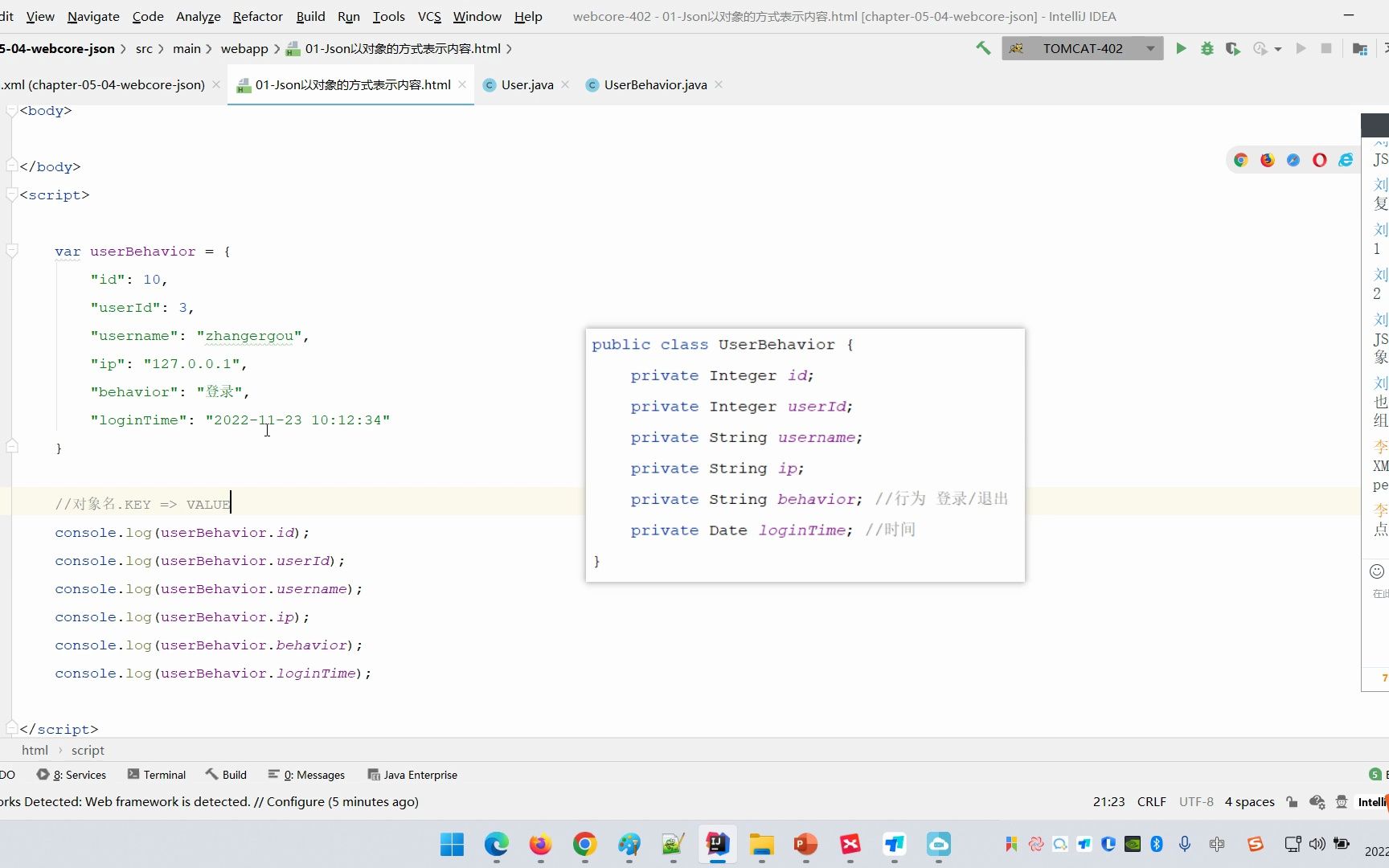
Task: Open the Messages tool window
Action: click(306, 775)
